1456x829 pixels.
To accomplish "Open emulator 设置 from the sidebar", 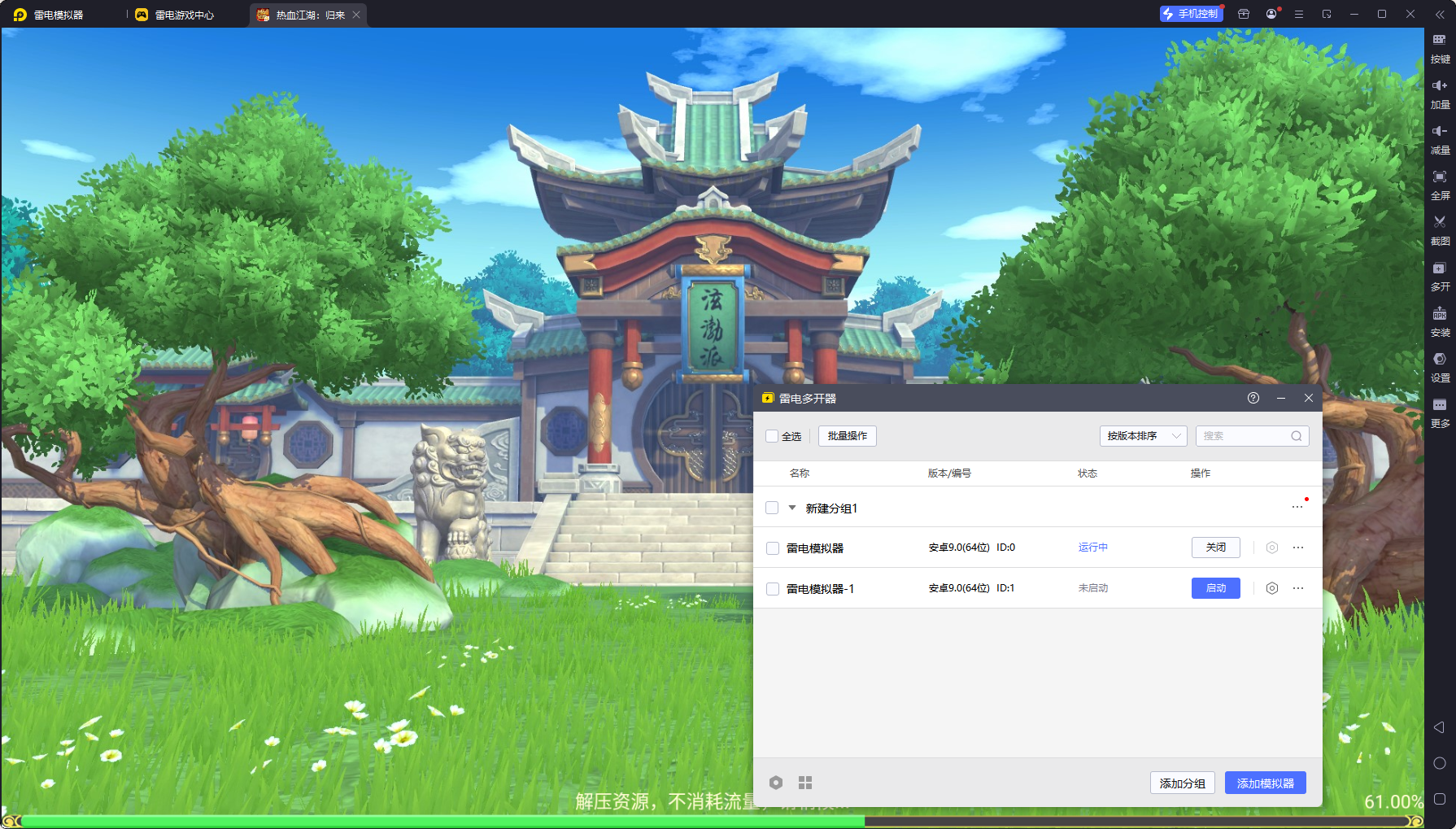I will (x=1440, y=366).
